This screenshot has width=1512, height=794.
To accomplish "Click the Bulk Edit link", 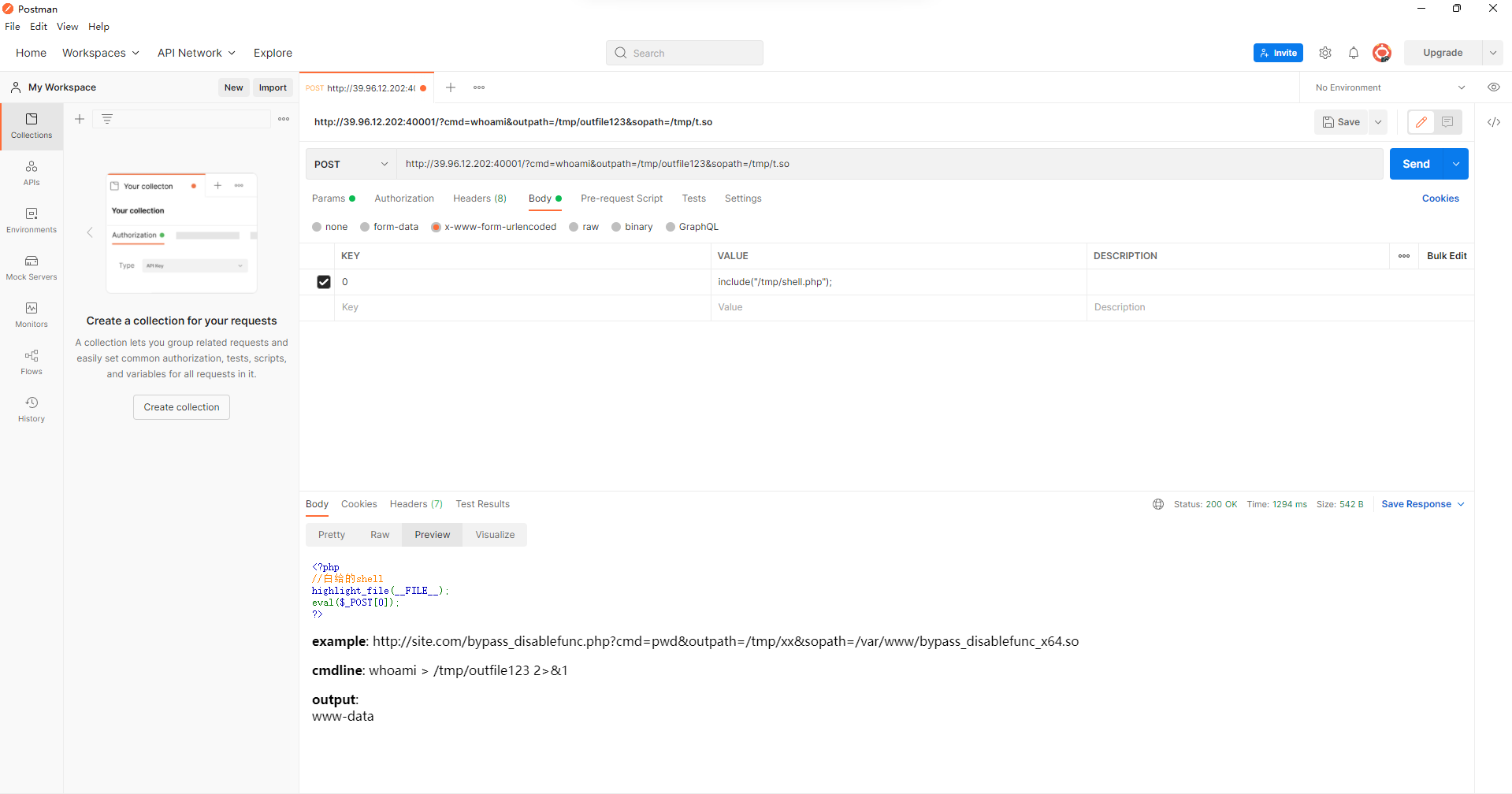I will coord(1447,256).
